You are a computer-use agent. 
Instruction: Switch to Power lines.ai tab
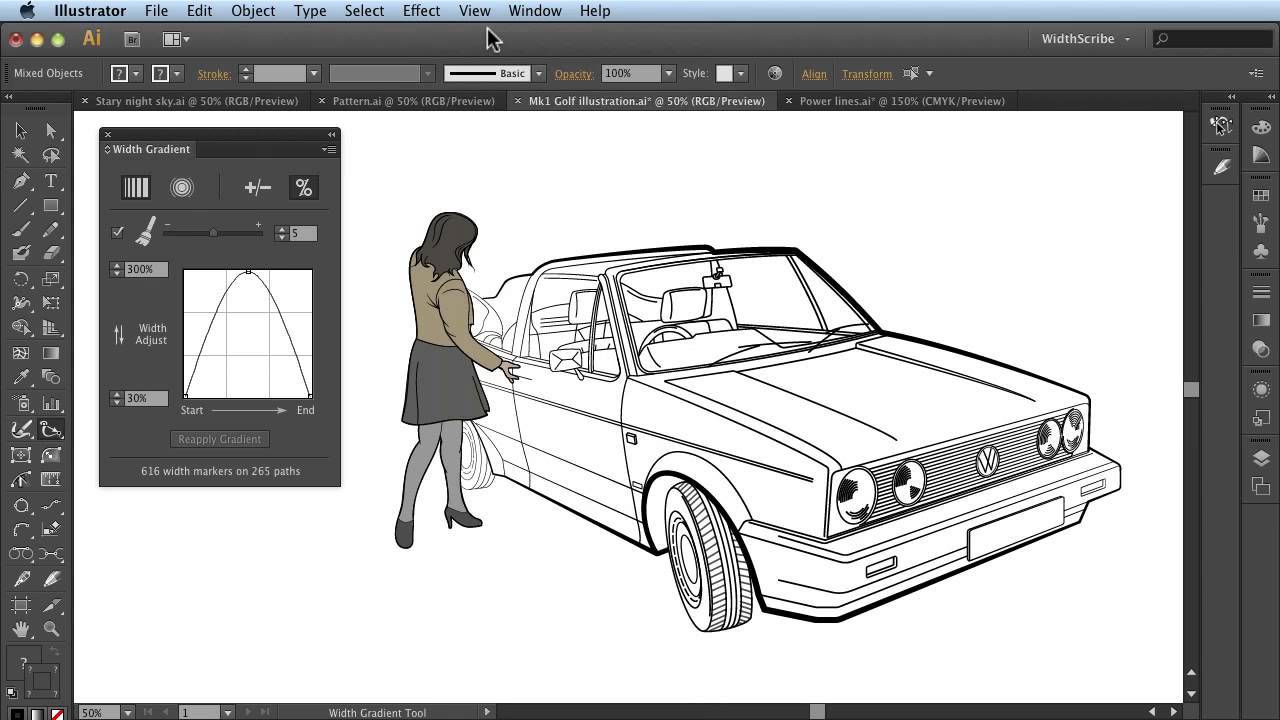click(901, 101)
